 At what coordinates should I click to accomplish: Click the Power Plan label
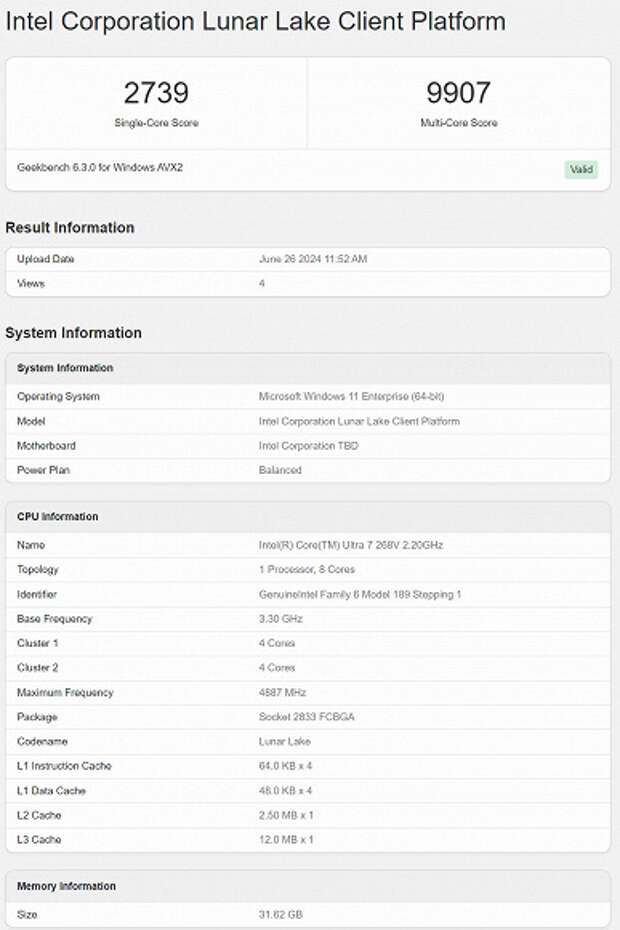[x=43, y=470]
